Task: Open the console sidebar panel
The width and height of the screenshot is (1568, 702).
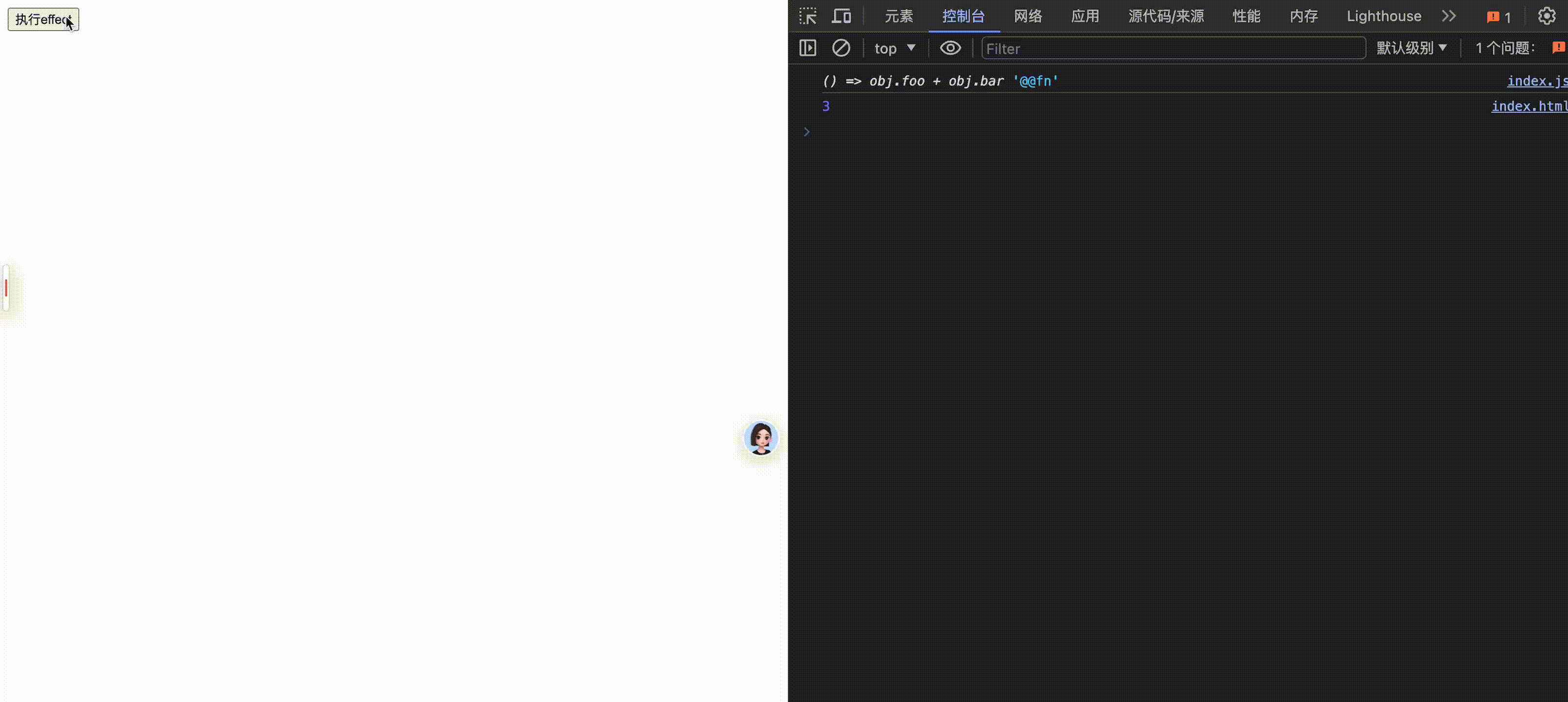Action: click(807, 47)
